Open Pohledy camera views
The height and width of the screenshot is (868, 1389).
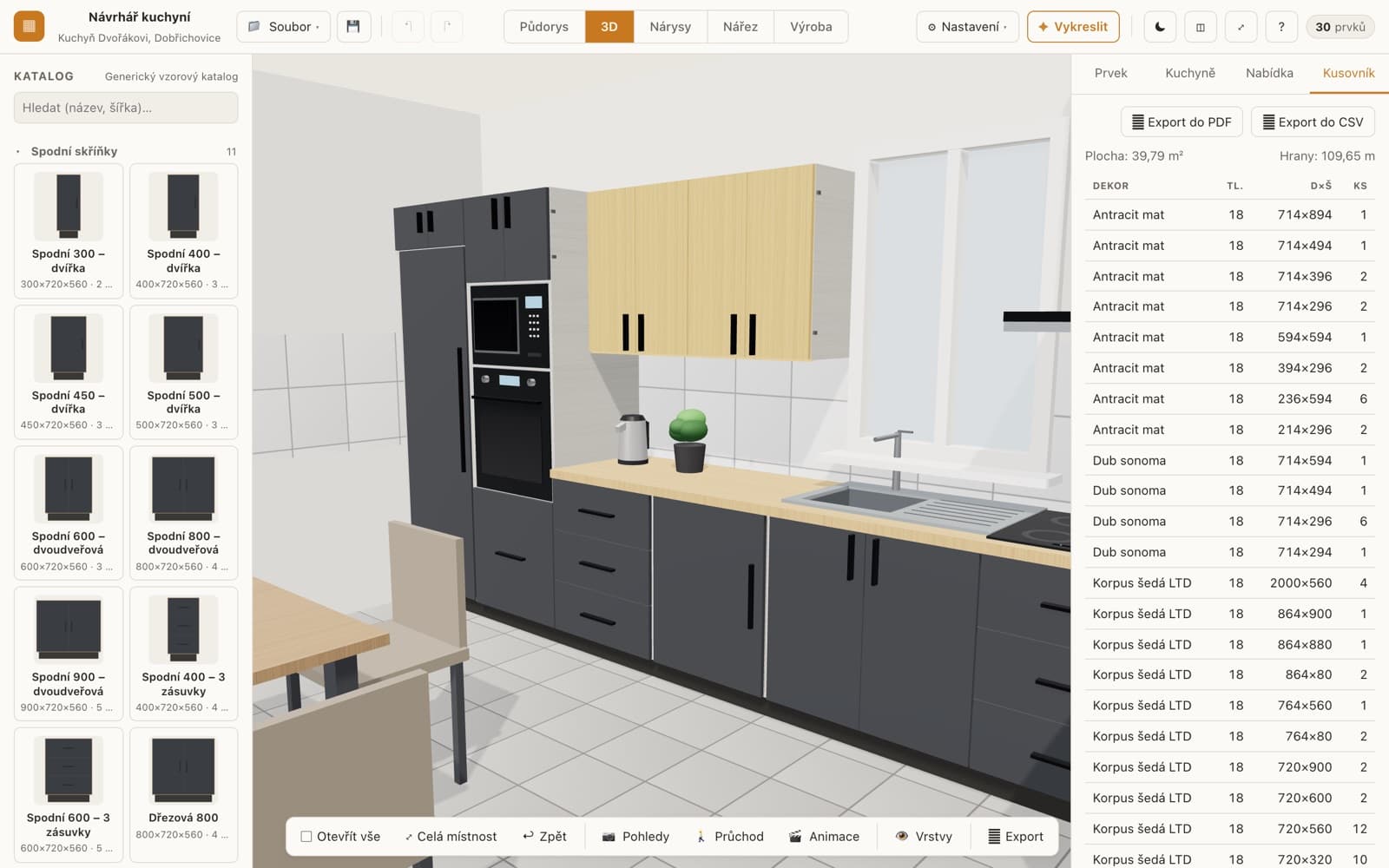[635, 837]
